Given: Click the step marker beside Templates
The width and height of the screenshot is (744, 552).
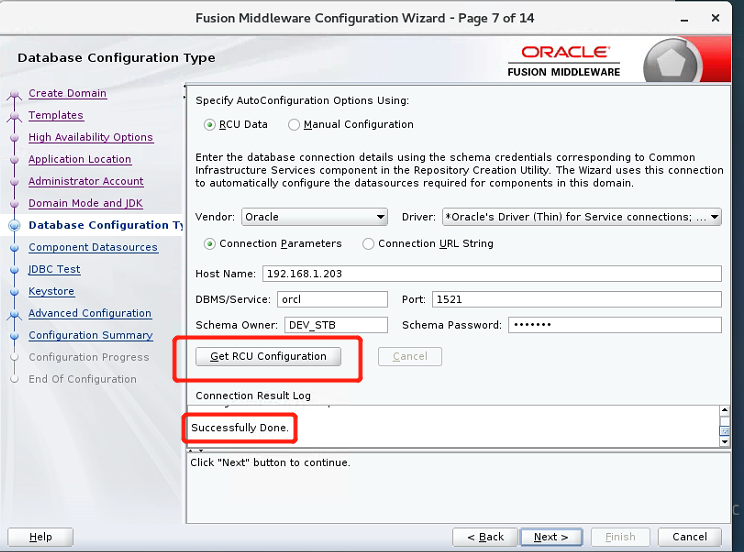Looking at the screenshot, I should click(x=15, y=116).
